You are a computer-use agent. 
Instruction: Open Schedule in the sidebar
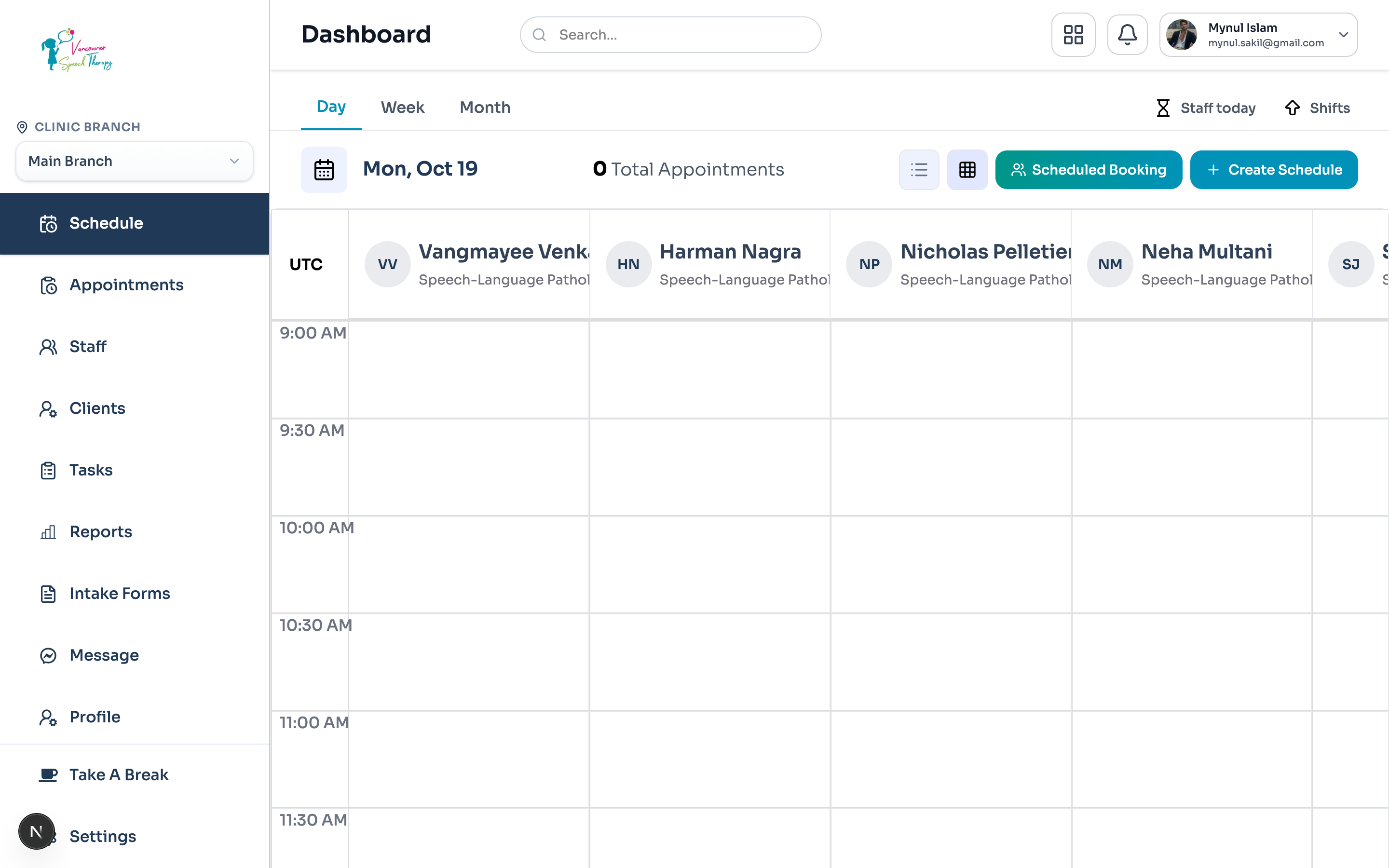click(134, 223)
